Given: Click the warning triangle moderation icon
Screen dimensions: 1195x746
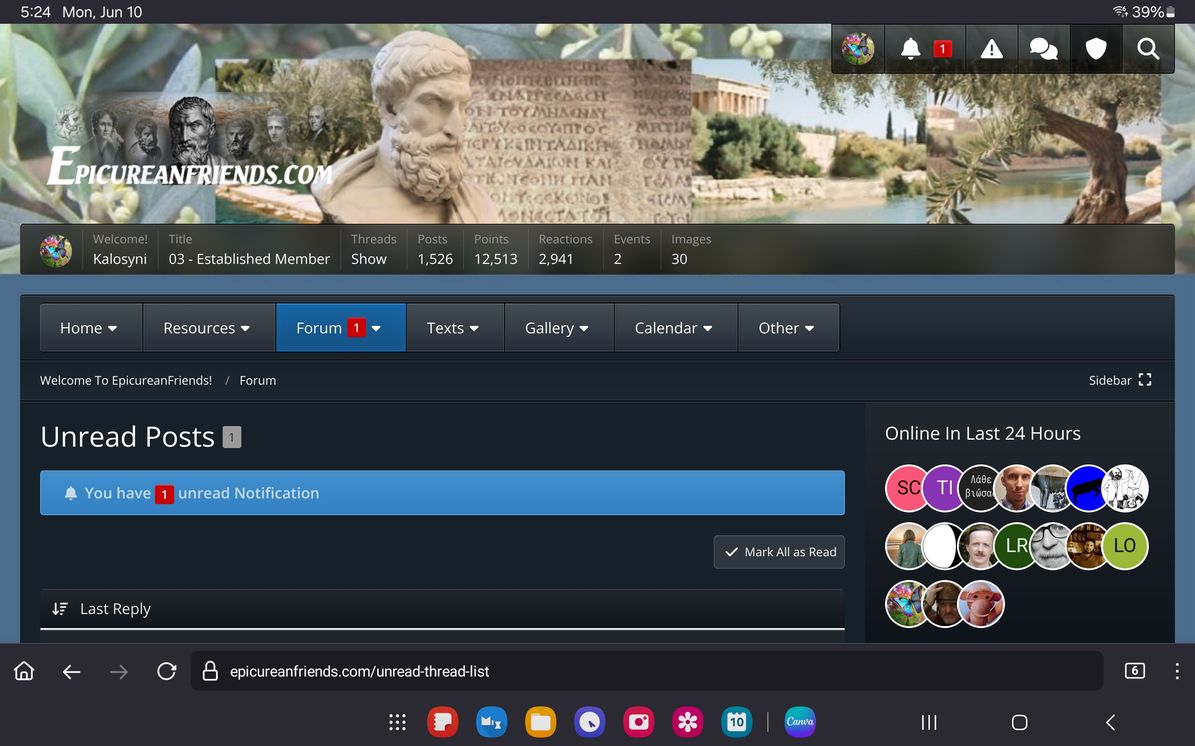Looking at the screenshot, I should pos(991,49).
